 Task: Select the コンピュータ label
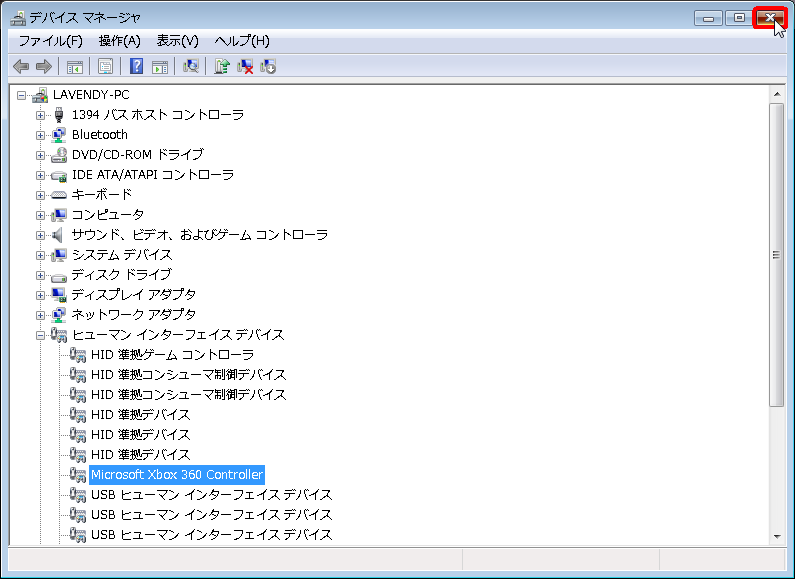pyautogui.click(x=107, y=215)
